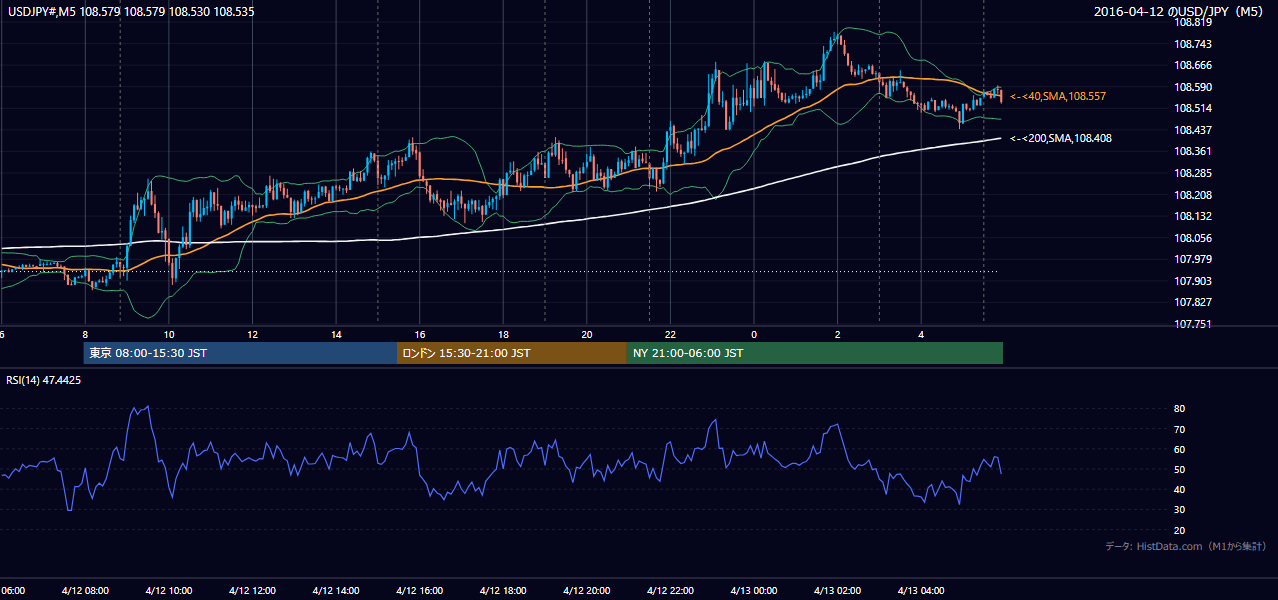1278x600 pixels.
Task: Select the ロンドン 15:30-21:00 JST session bar
Action: pos(512,353)
